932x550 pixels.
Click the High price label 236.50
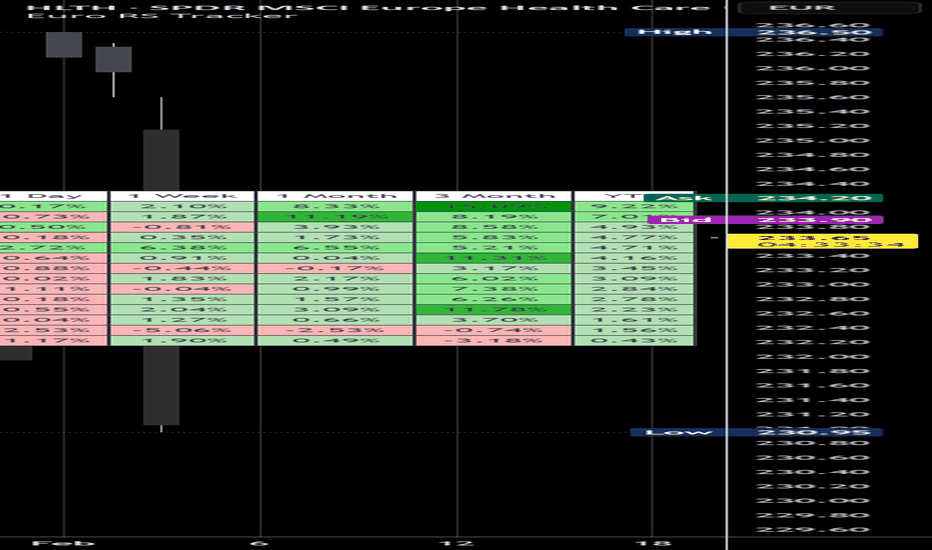754,32
